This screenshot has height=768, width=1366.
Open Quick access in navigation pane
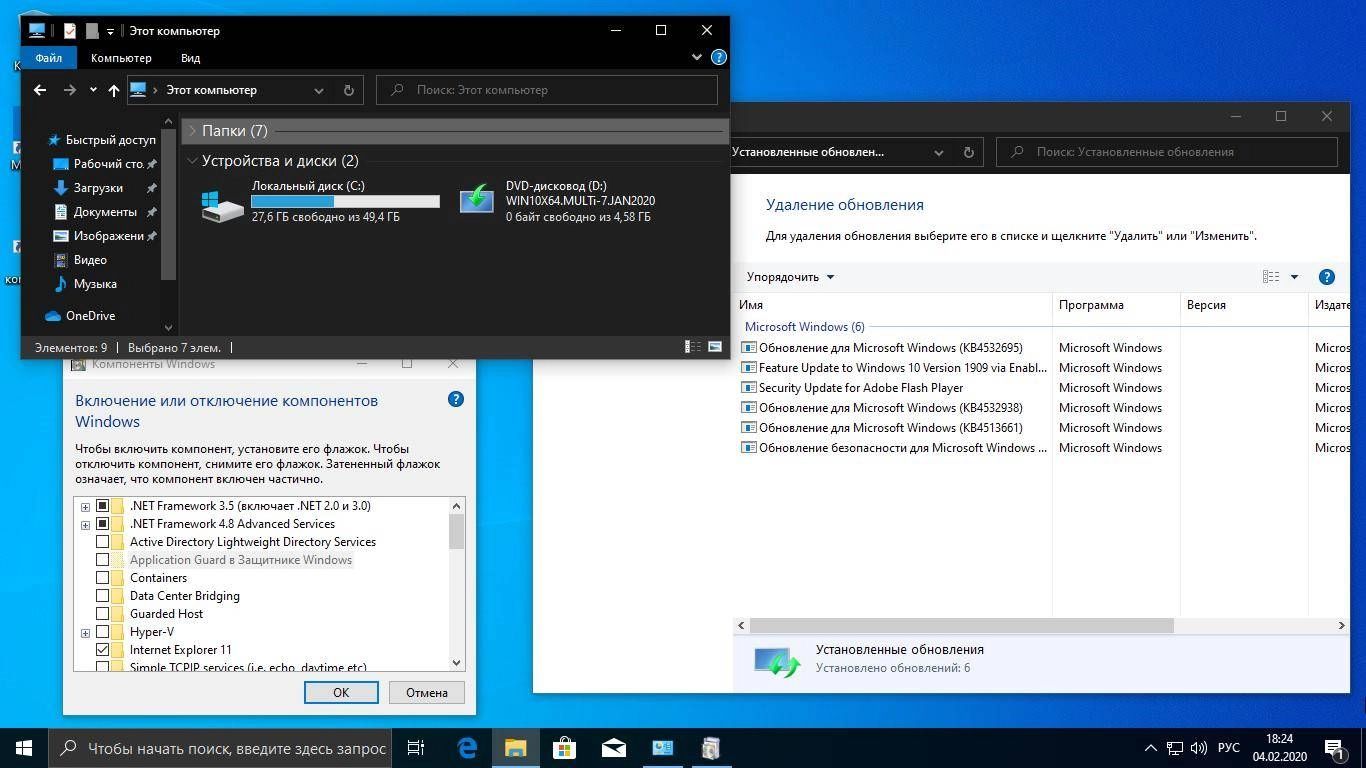(x=110, y=140)
